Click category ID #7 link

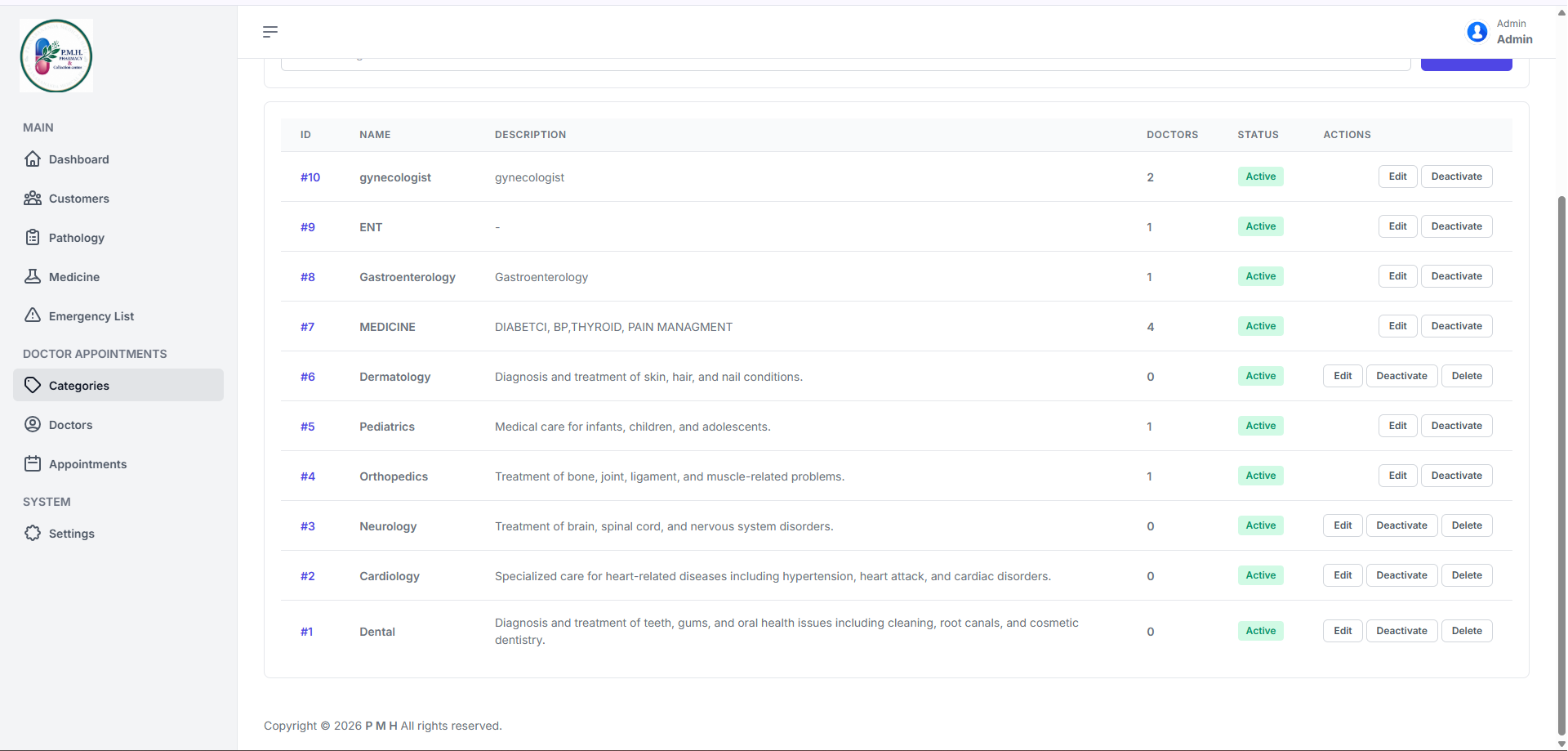307,327
